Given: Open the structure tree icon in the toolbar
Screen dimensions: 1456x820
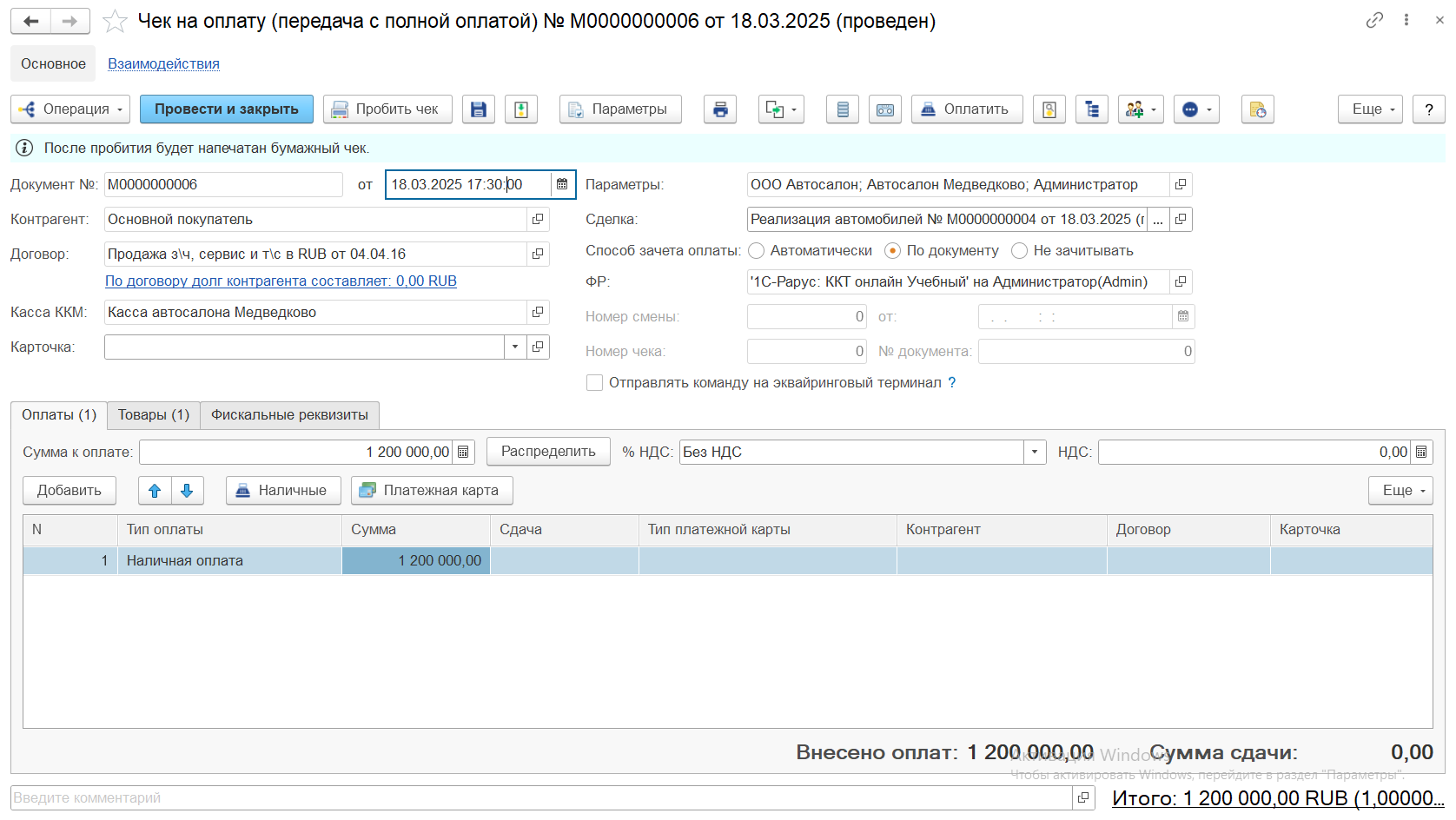Looking at the screenshot, I should [1092, 109].
